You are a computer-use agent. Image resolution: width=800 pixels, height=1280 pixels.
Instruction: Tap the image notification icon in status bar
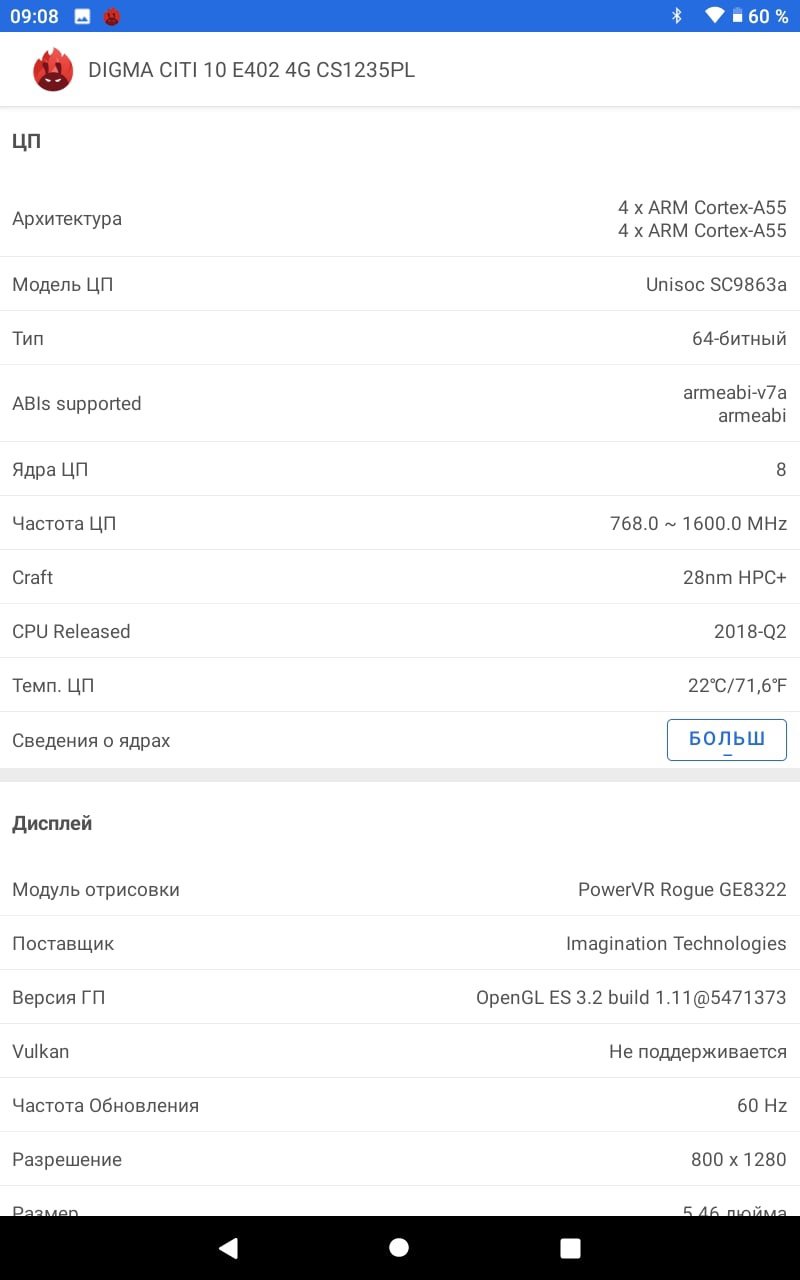[82, 16]
